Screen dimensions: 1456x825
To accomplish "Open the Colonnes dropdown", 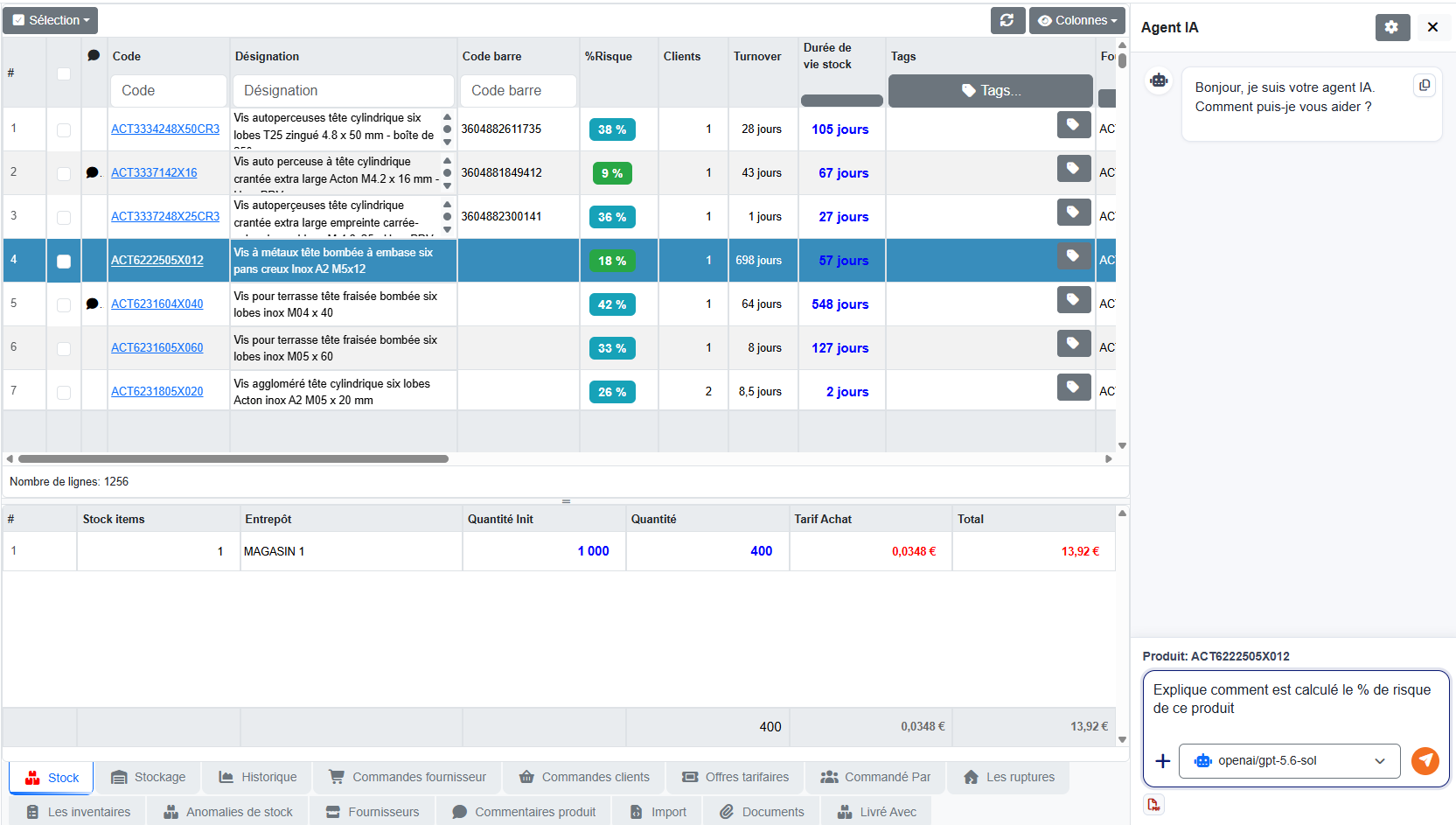I will [x=1076, y=20].
